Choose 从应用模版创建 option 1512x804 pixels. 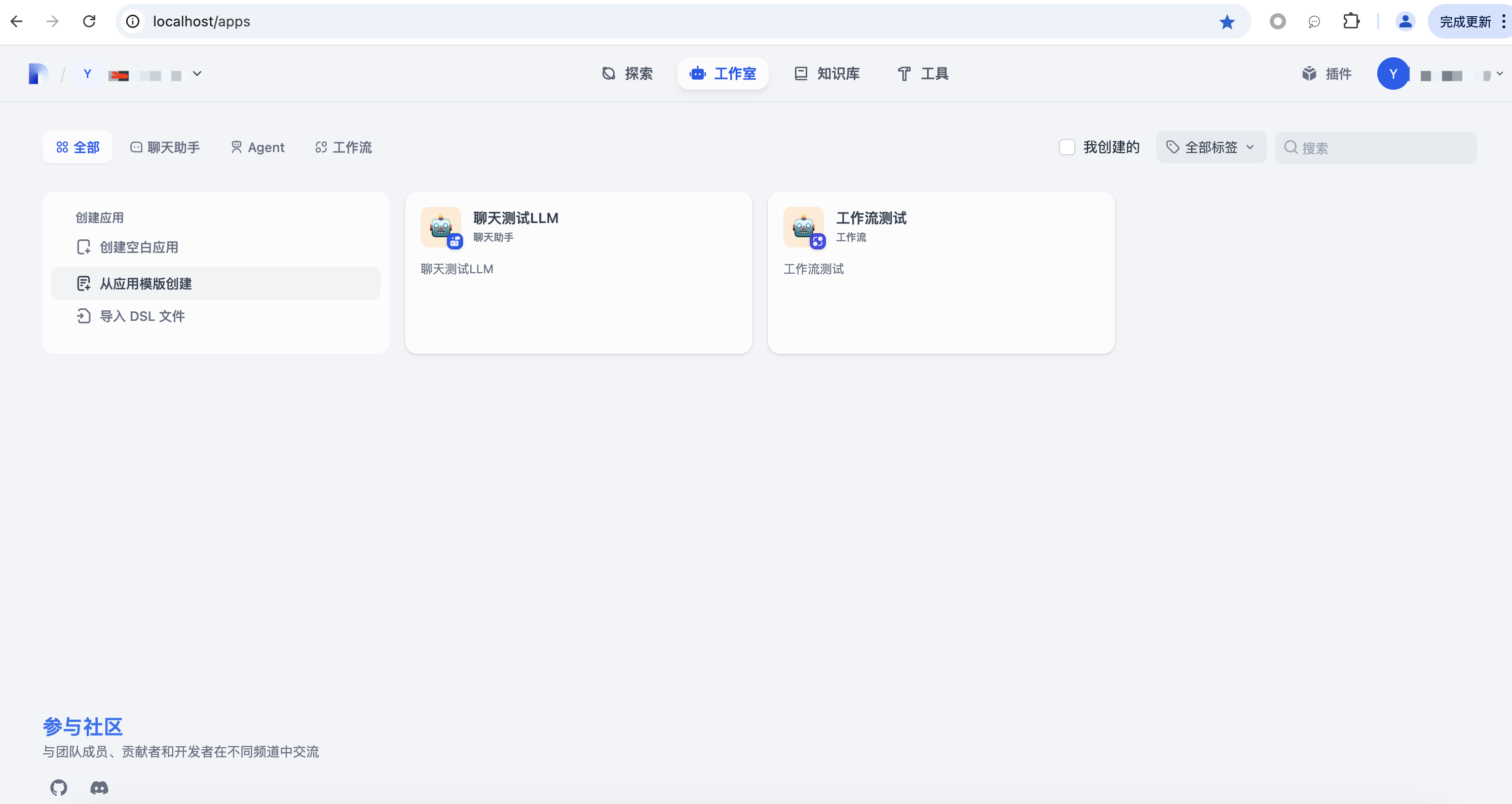[x=145, y=284]
